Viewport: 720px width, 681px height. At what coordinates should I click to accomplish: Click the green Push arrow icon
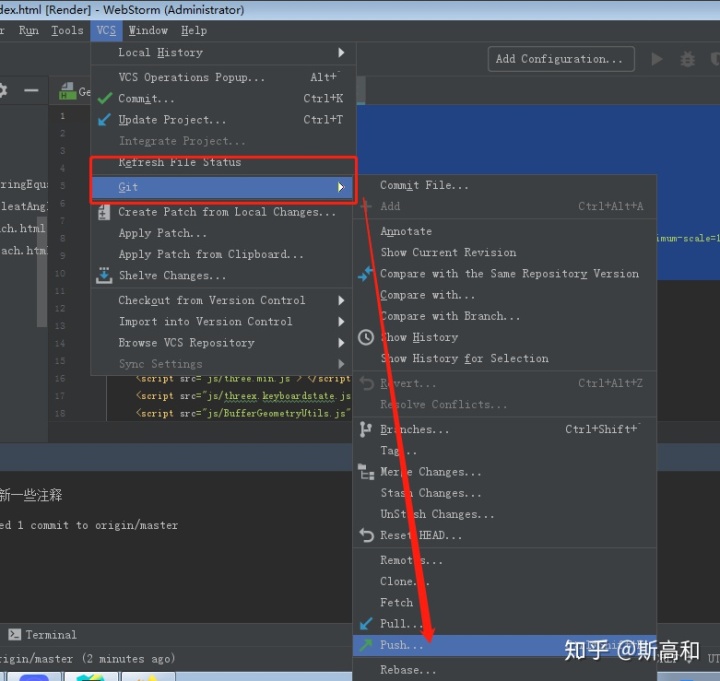click(x=366, y=645)
